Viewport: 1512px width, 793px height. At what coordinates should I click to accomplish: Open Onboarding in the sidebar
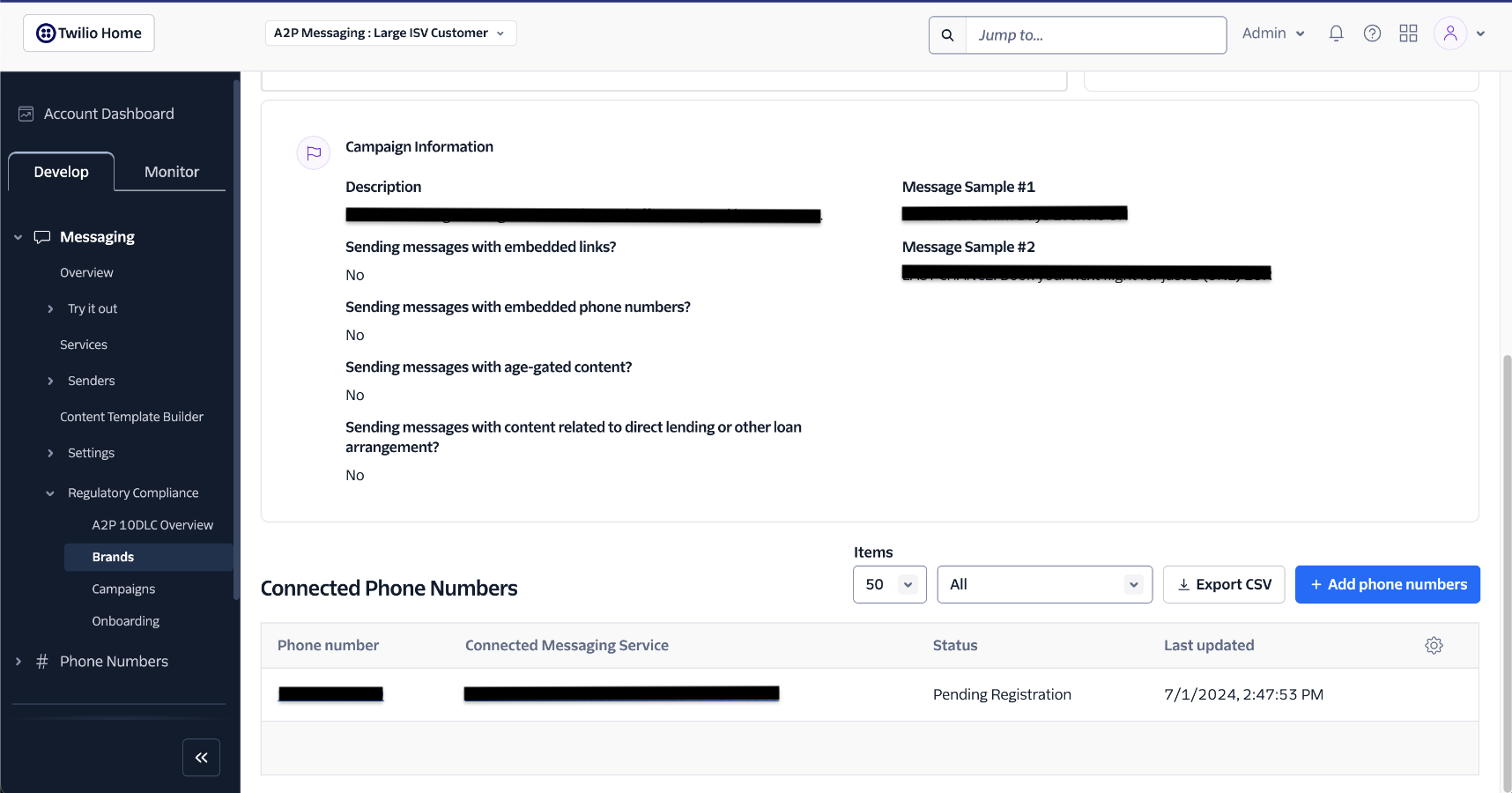[x=125, y=621]
